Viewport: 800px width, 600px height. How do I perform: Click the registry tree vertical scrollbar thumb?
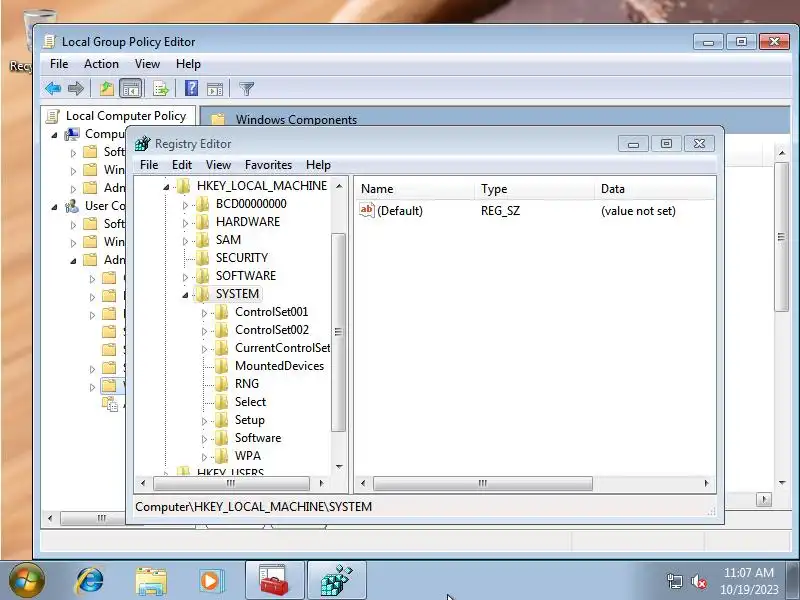pyautogui.click(x=338, y=332)
